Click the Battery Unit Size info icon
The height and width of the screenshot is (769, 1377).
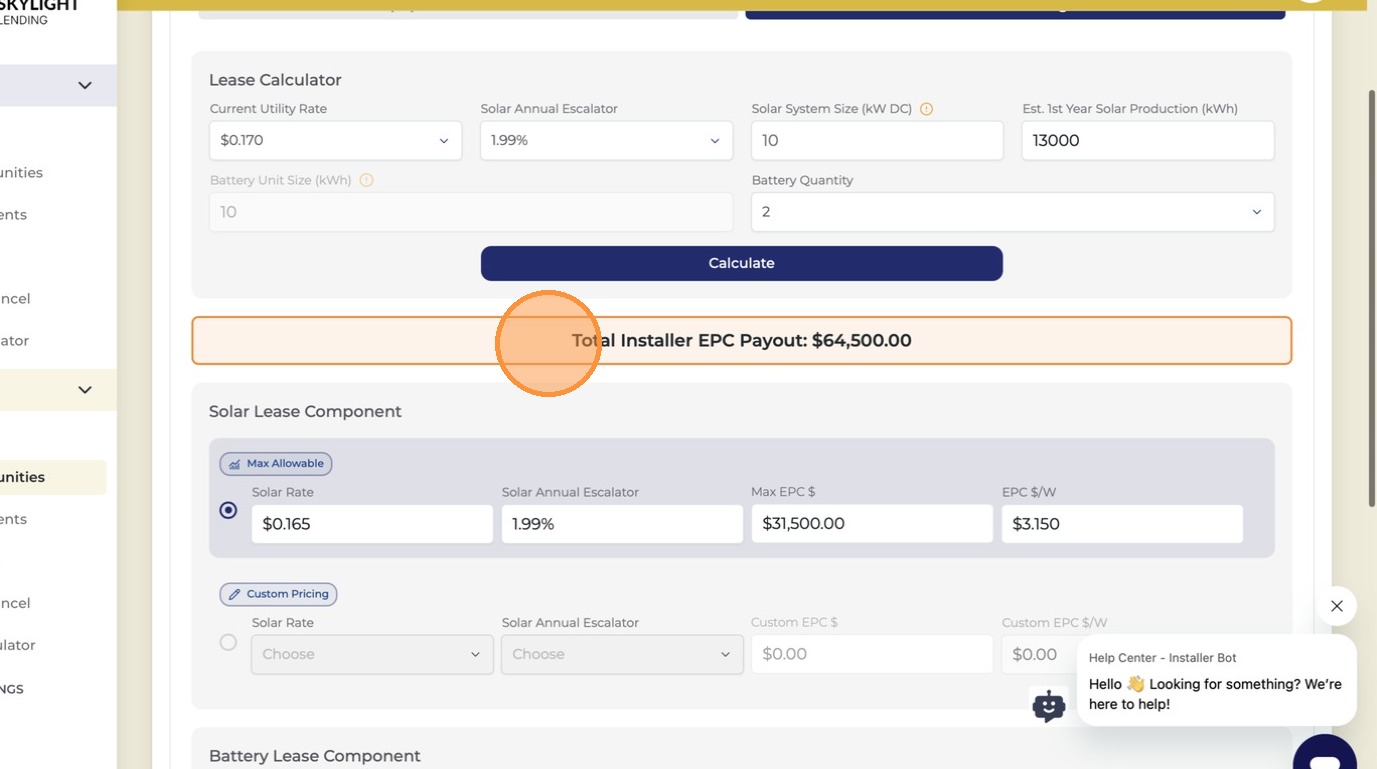[366, 181]
